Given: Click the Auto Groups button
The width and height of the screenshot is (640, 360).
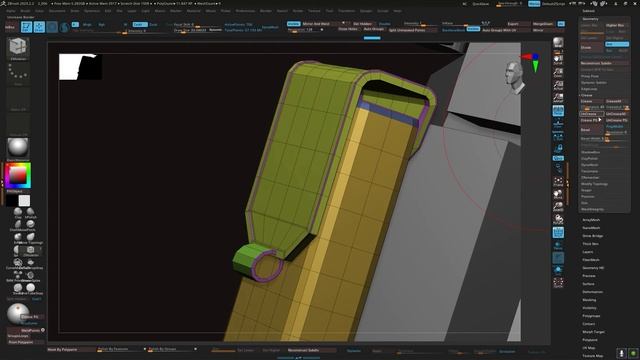Looking at the screenshot, I should click(x=373, y=29).
